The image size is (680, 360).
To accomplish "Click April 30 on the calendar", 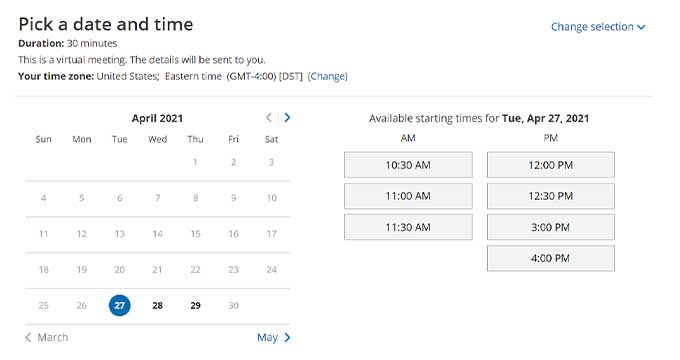I will point(233,305).
